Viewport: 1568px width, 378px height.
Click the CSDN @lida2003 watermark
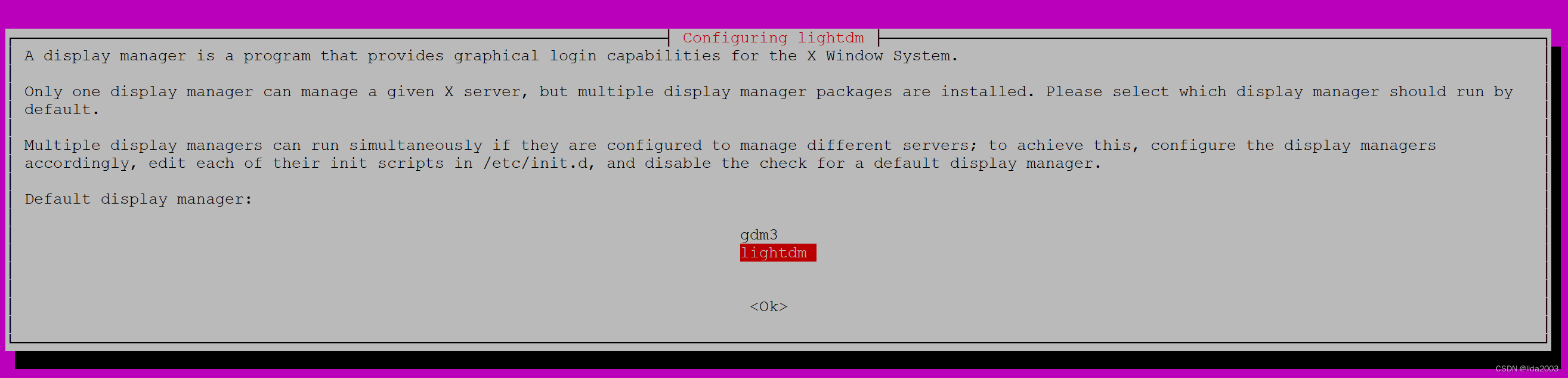point(1527,368)
